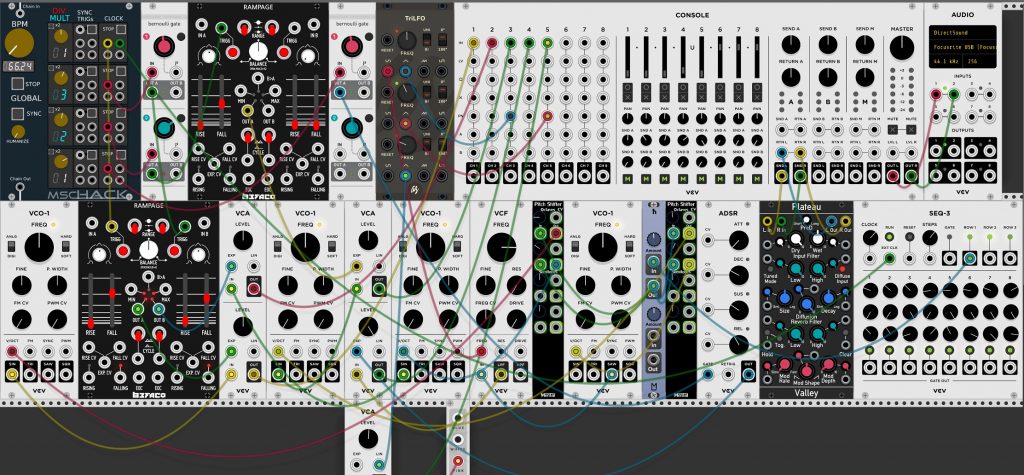
Task: Mute Console channel 1 with M button
Action: click(628, 178)
